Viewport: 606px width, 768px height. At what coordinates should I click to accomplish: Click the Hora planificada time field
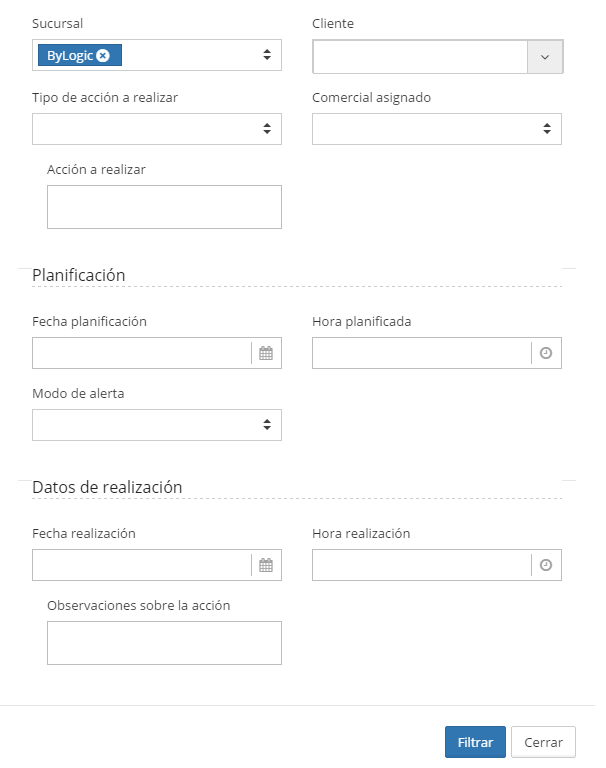click(421, 353)
